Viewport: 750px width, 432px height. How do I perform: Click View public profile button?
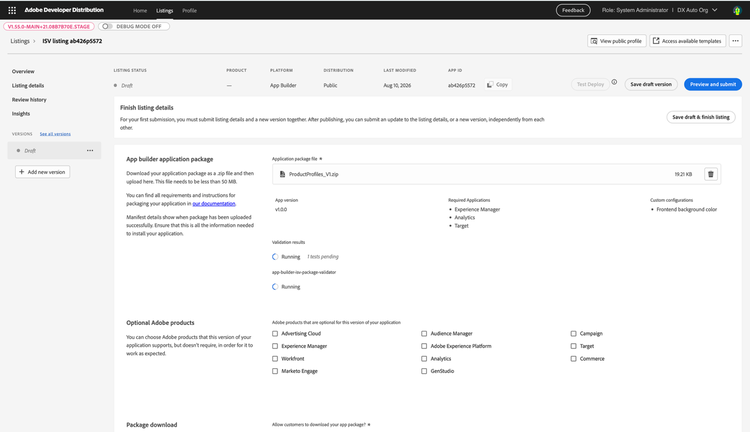click(x=617, y=41)
